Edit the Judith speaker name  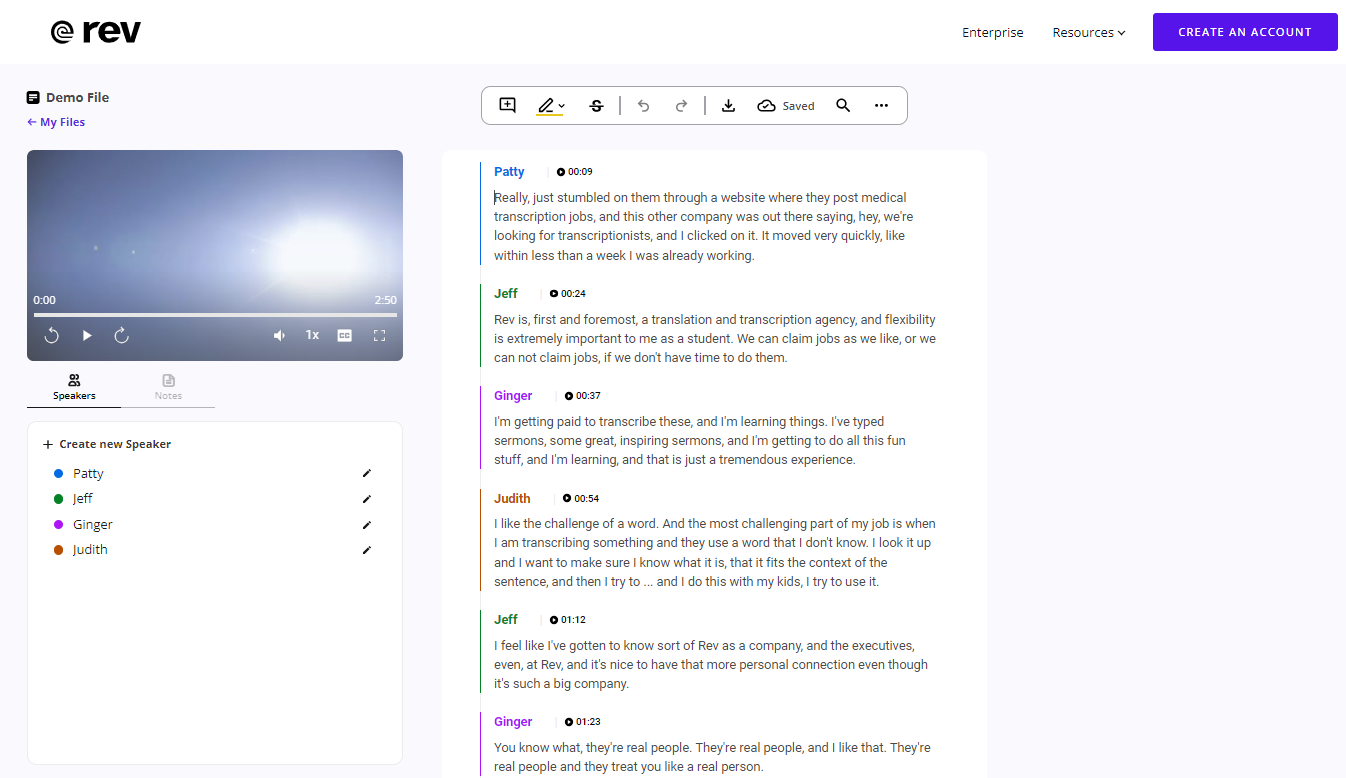point(367,550)
